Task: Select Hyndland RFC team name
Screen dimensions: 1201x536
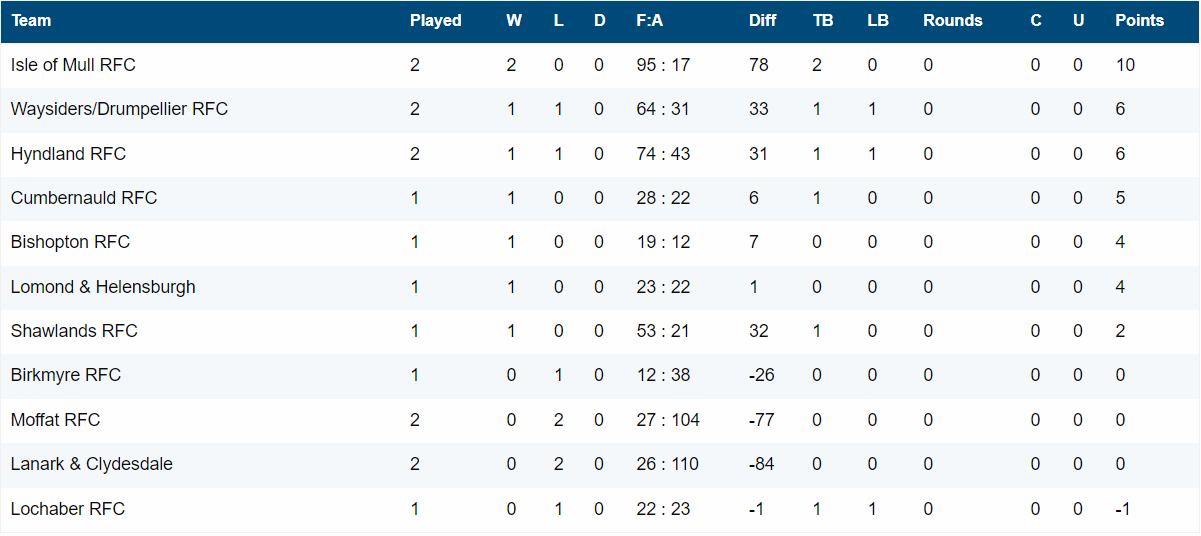Action: (x=68, y=154)
